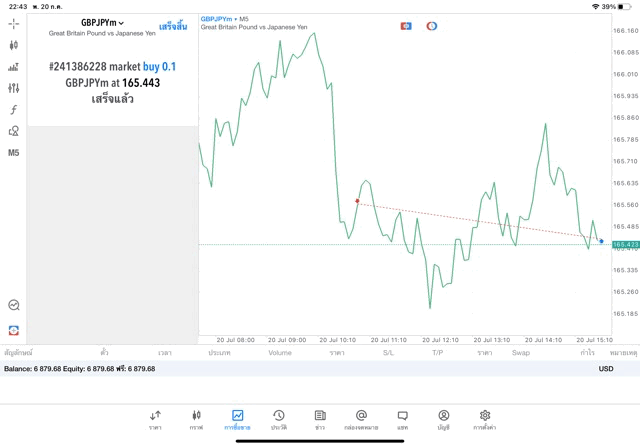640x447 pixels.
Task: Tap the red-blue circle icon above the chart
Action: 432,26
